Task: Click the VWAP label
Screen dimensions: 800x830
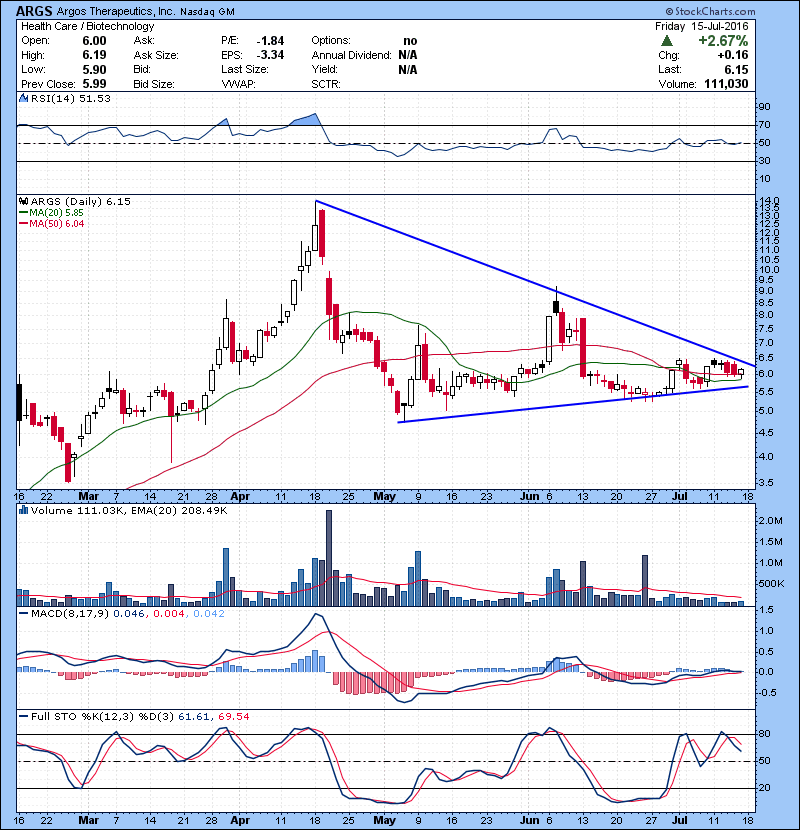Action: pyautogui.click(x=238, y=84)
